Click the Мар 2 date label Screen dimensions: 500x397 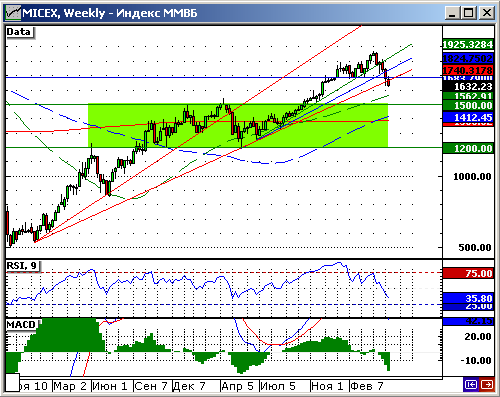70,386
